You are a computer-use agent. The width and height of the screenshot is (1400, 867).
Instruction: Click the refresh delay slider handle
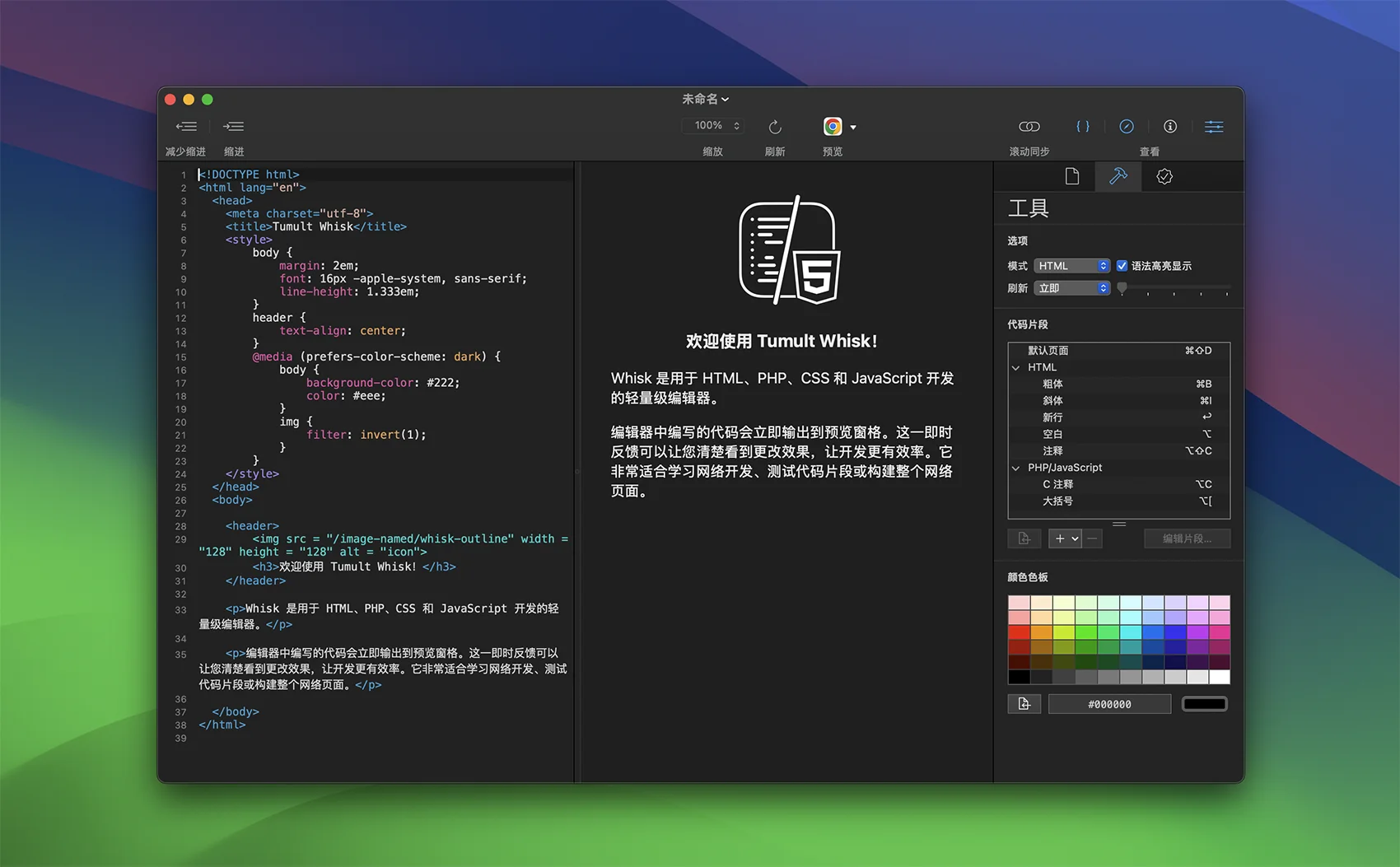1122,288
